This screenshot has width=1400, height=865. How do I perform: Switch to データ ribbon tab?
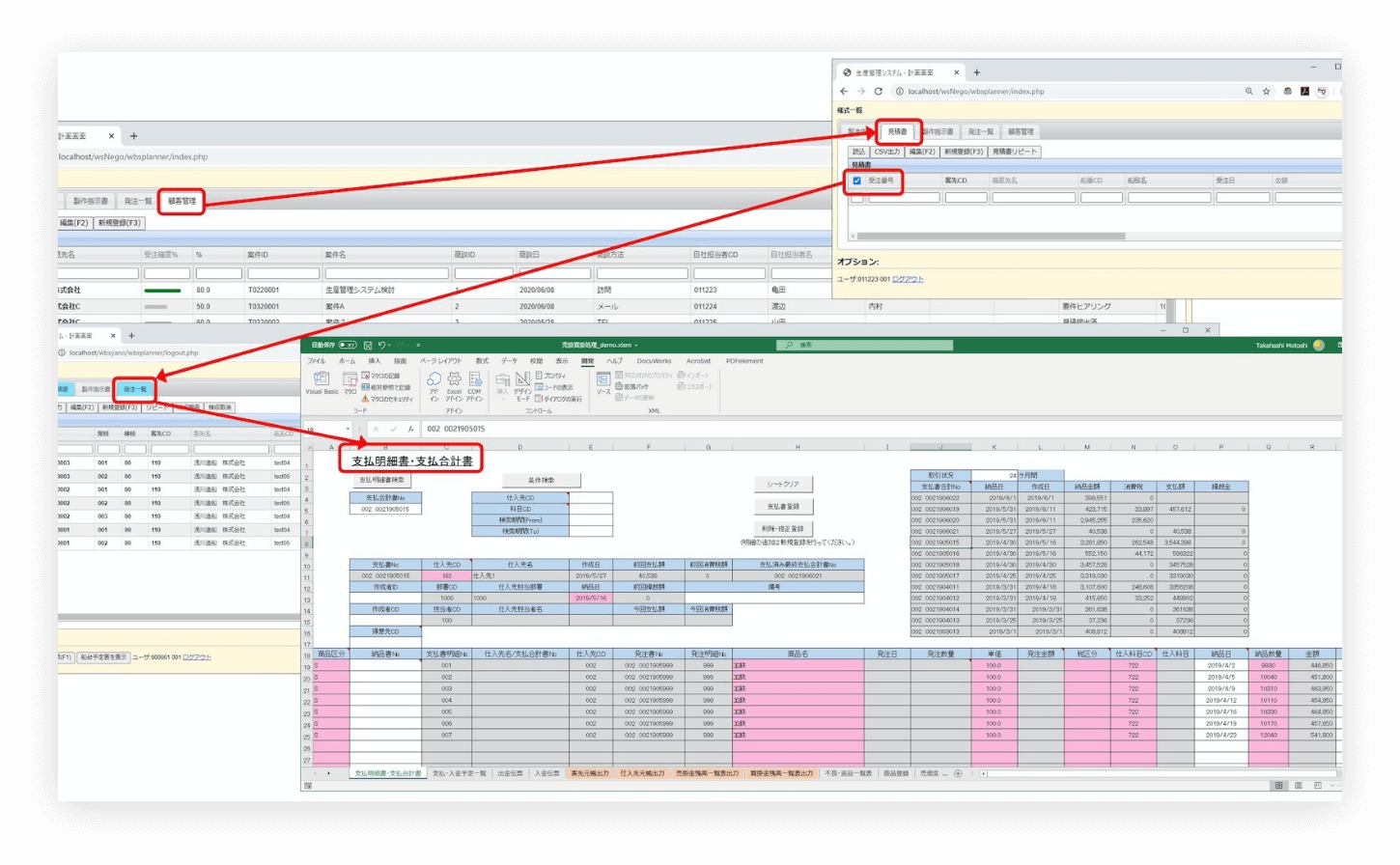pos(509,361)
